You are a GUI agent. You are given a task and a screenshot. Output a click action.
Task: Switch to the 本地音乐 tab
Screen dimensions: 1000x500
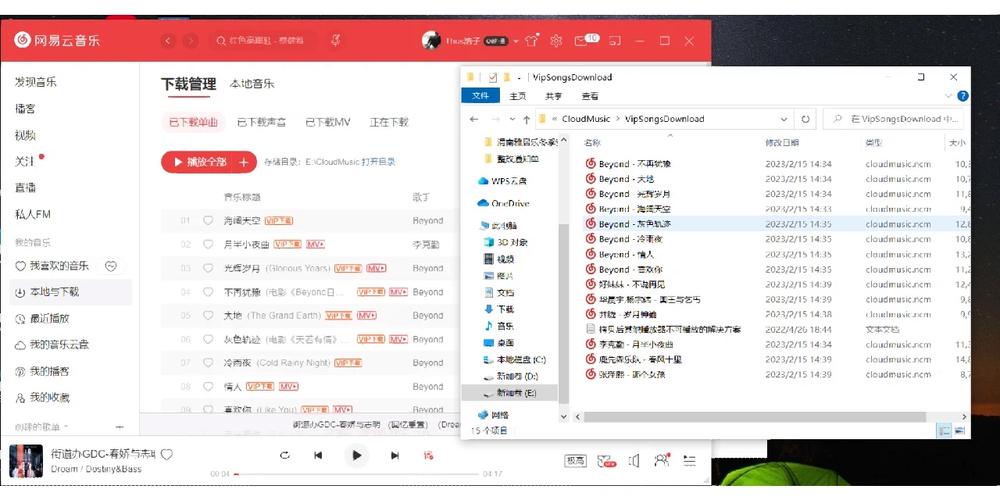point(252,84)
